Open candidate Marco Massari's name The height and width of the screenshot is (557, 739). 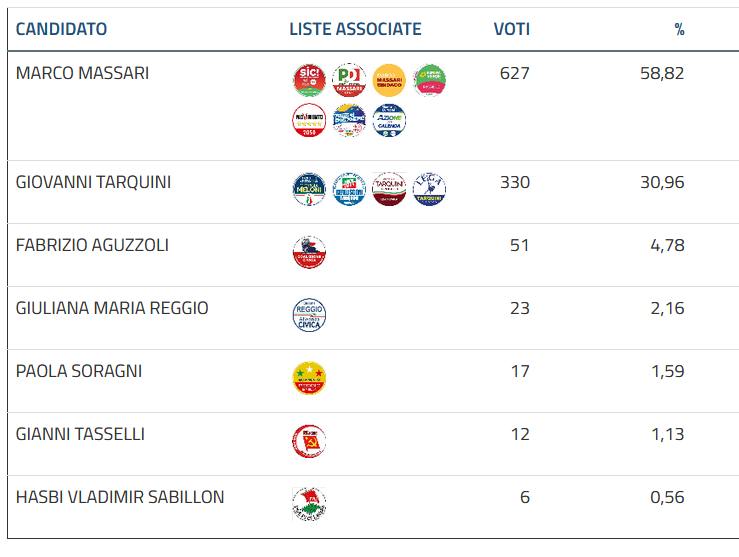click(x=82, y=73)
